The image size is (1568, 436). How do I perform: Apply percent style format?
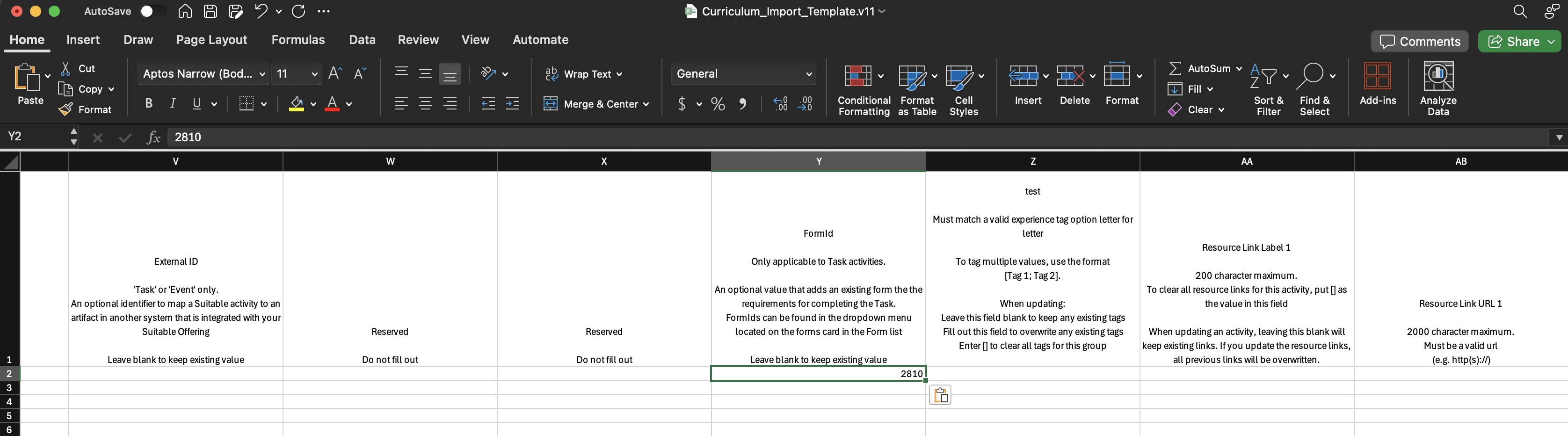718,104
